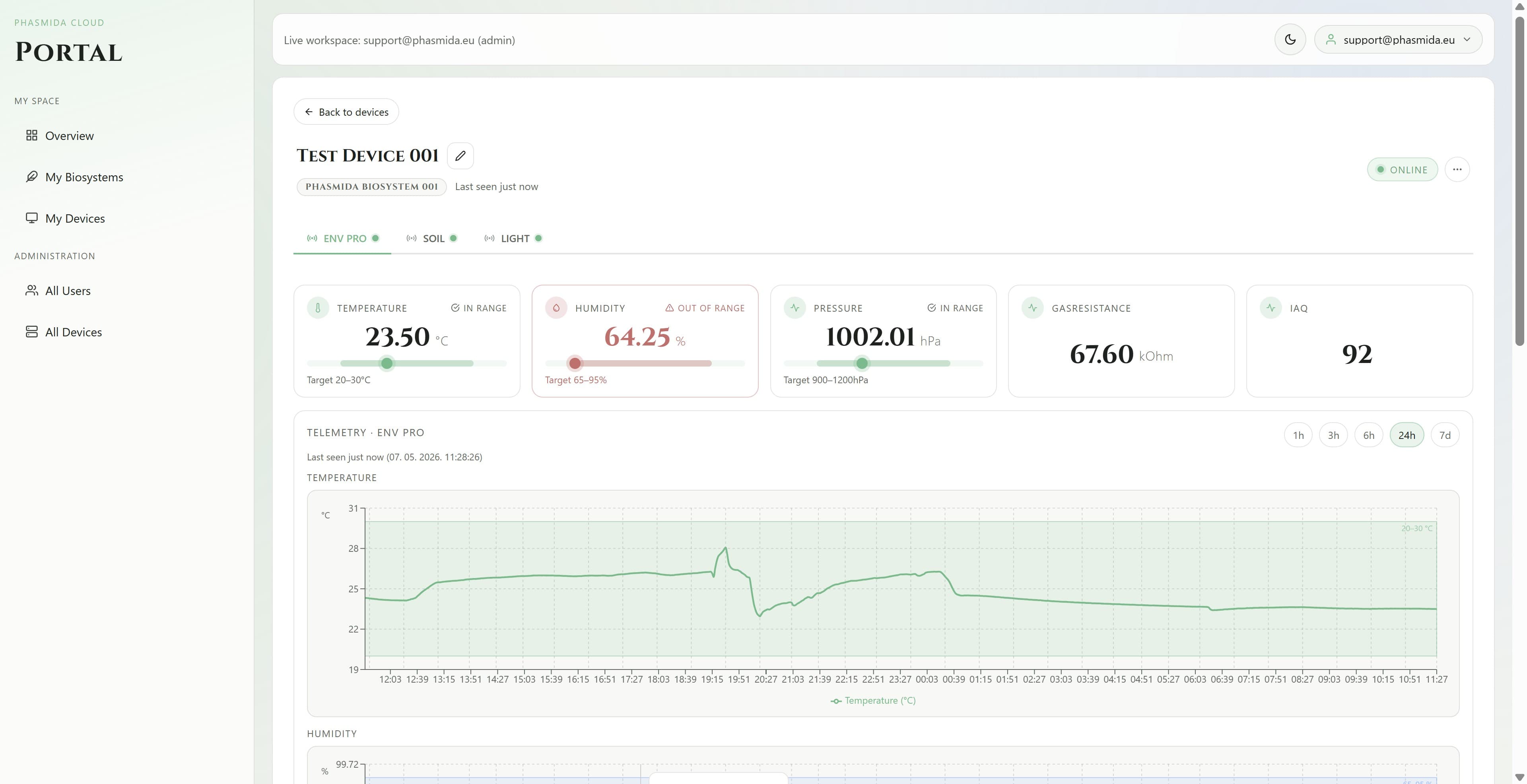Click the ONLINE status badge
The height and width of the screenshot is (784, 1527).
[x=1402, y=169]
